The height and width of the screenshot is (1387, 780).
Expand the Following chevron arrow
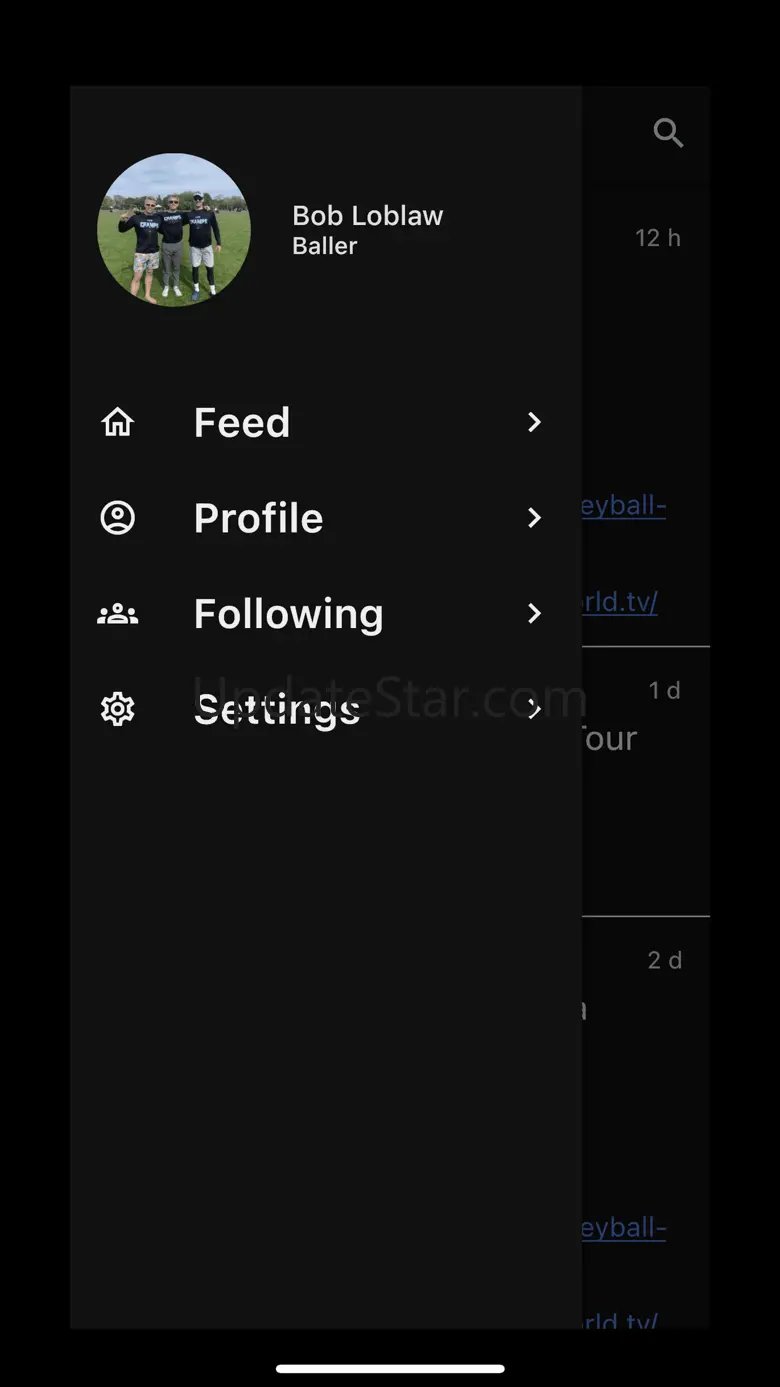point(535,614)
